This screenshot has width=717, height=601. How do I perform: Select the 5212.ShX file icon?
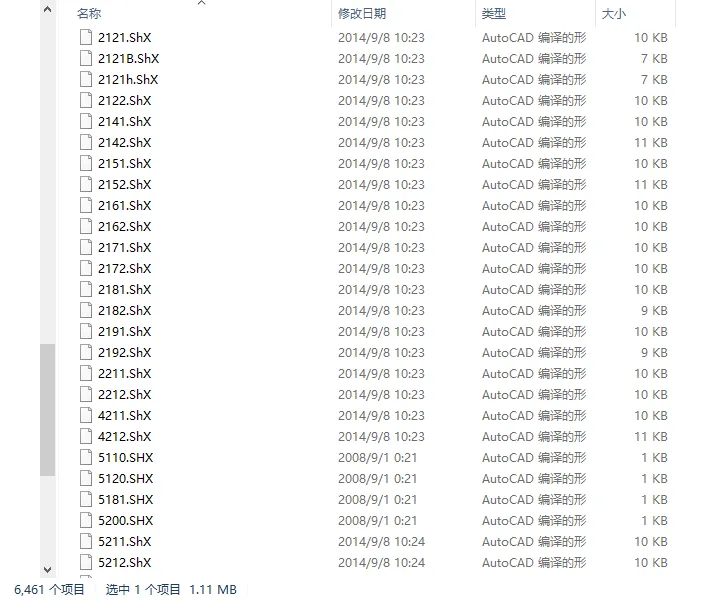pyautogui.click(x=86, y=563)
